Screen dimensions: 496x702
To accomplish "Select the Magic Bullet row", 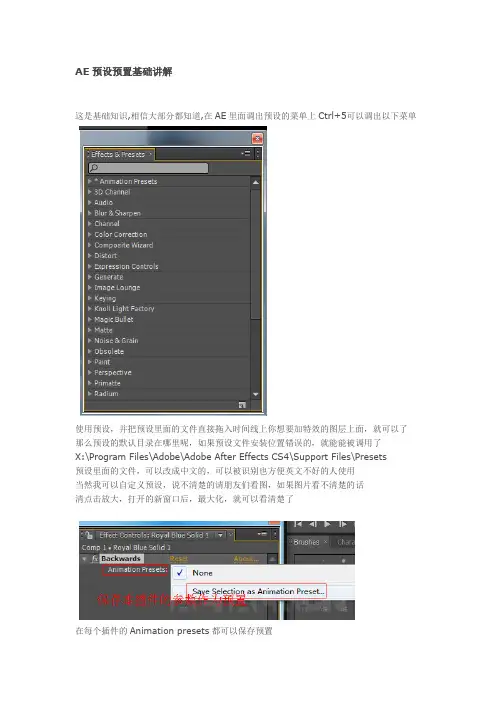I will pos(168,320).
